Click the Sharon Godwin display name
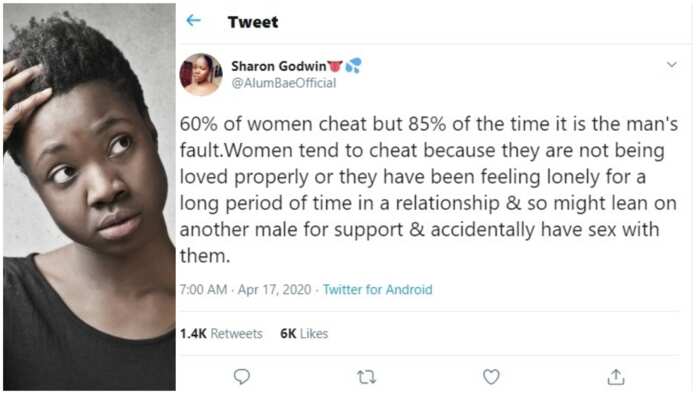This screenshot has height=394, width=700. 279,66
